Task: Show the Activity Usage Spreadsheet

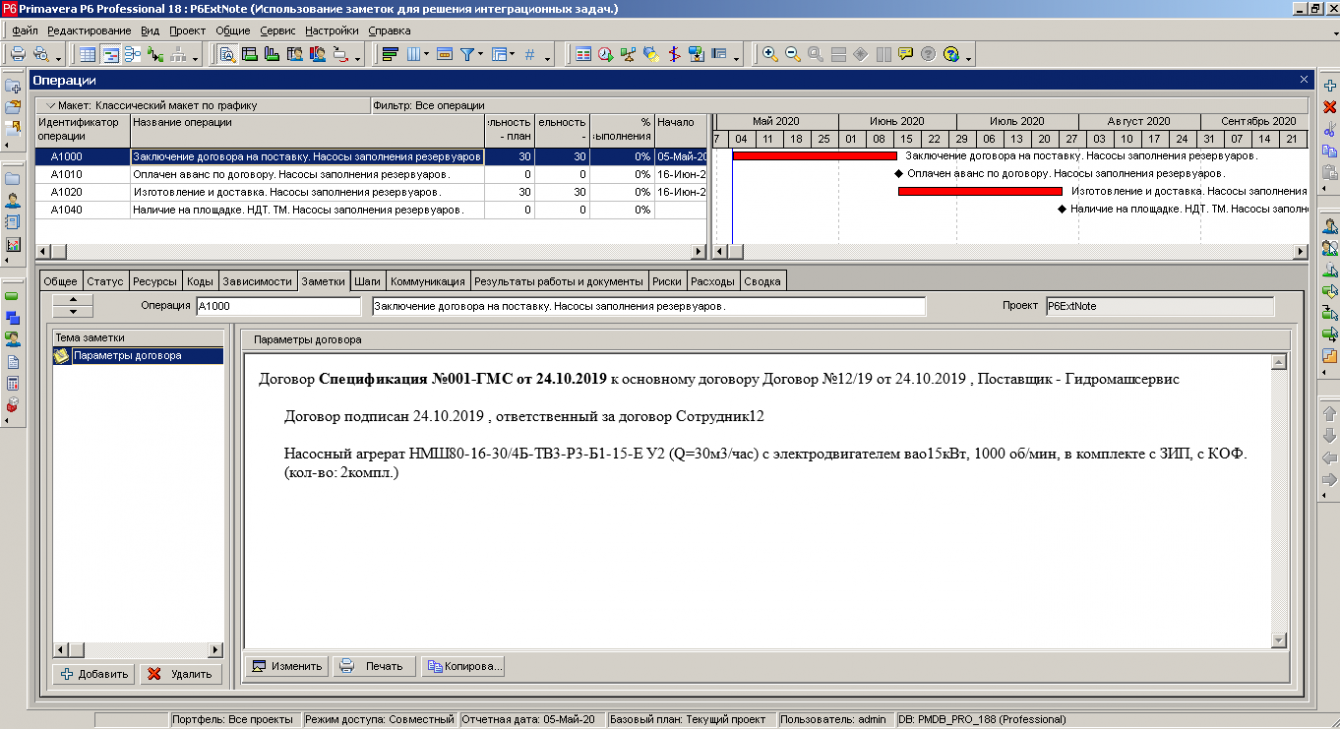Action: (x=249, y=54)
